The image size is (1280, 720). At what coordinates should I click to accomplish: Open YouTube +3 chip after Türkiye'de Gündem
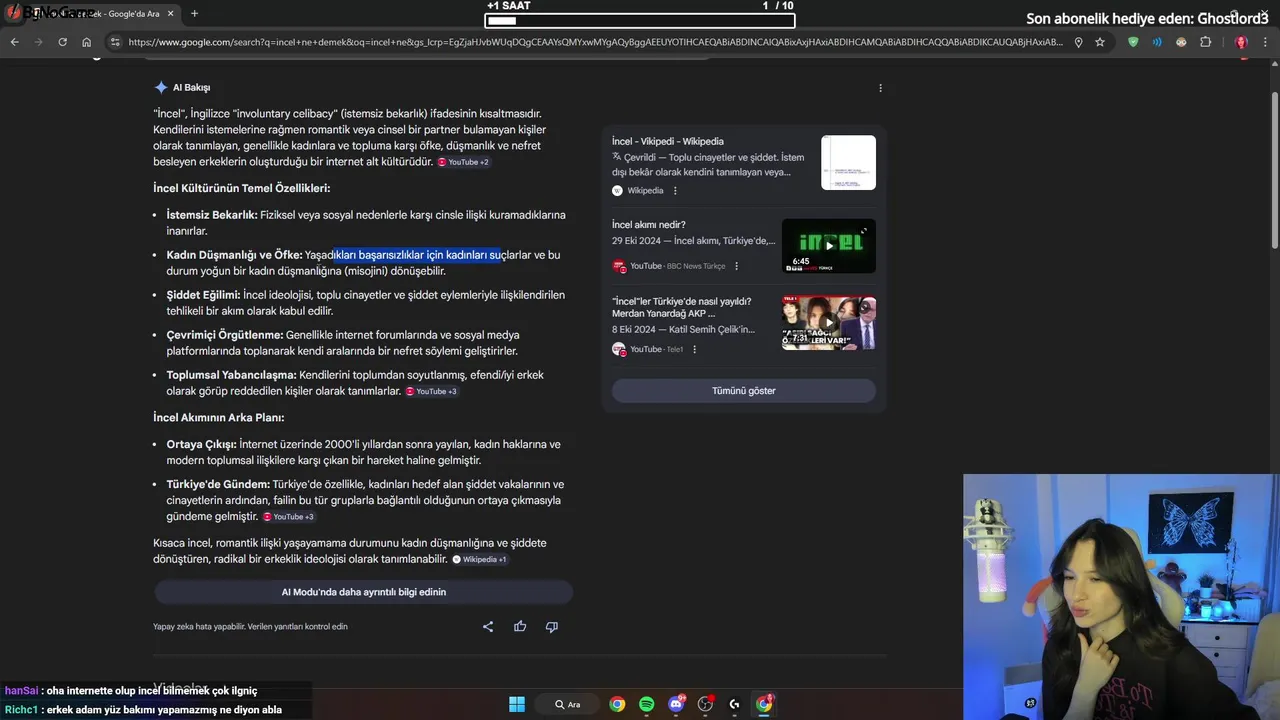(x=289, y=517)
